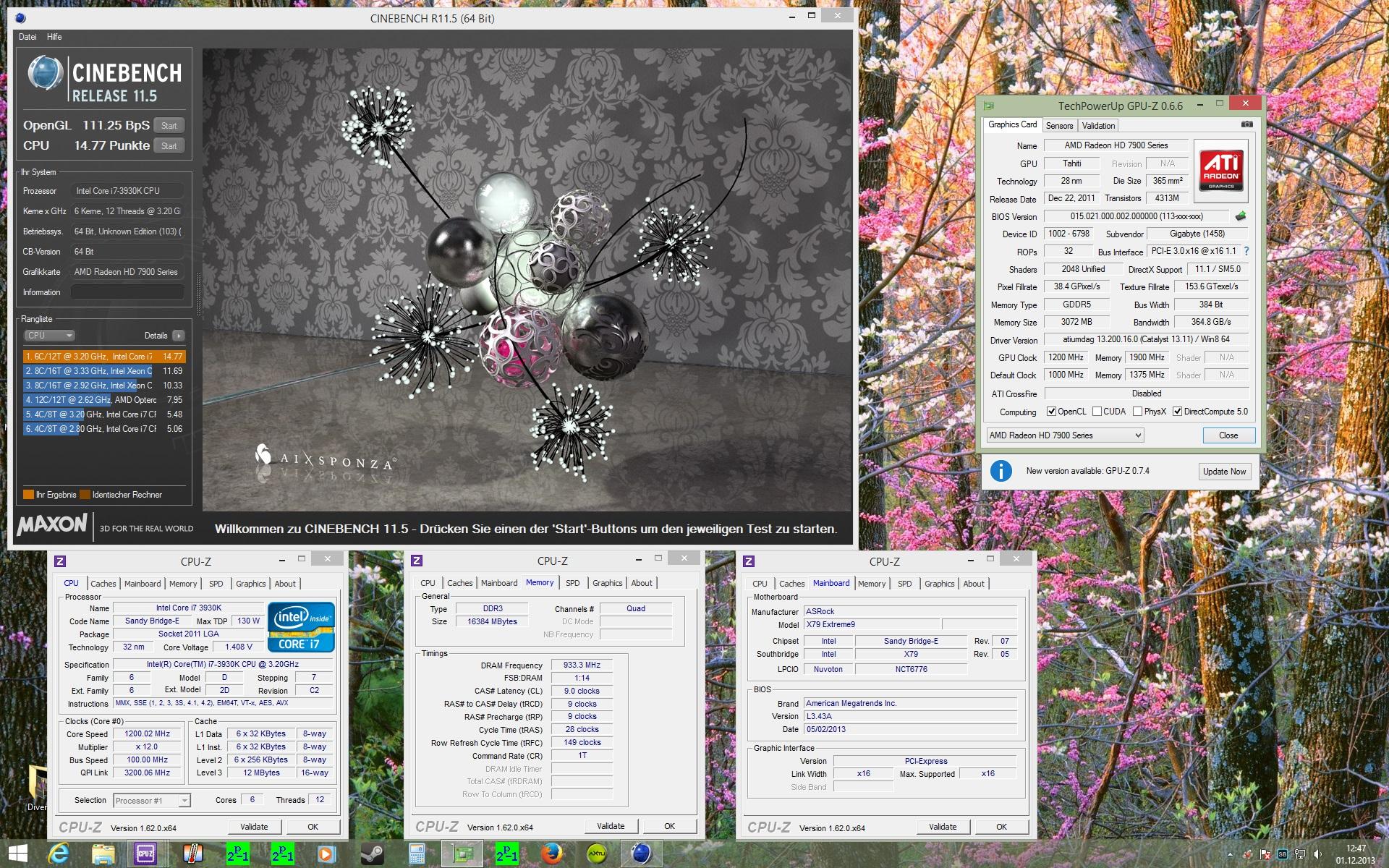The width and height of the screenshot is (1389, 868).
Task: Click the orange Ihr Ergebnis legend swatch
Action: point(29,495)
